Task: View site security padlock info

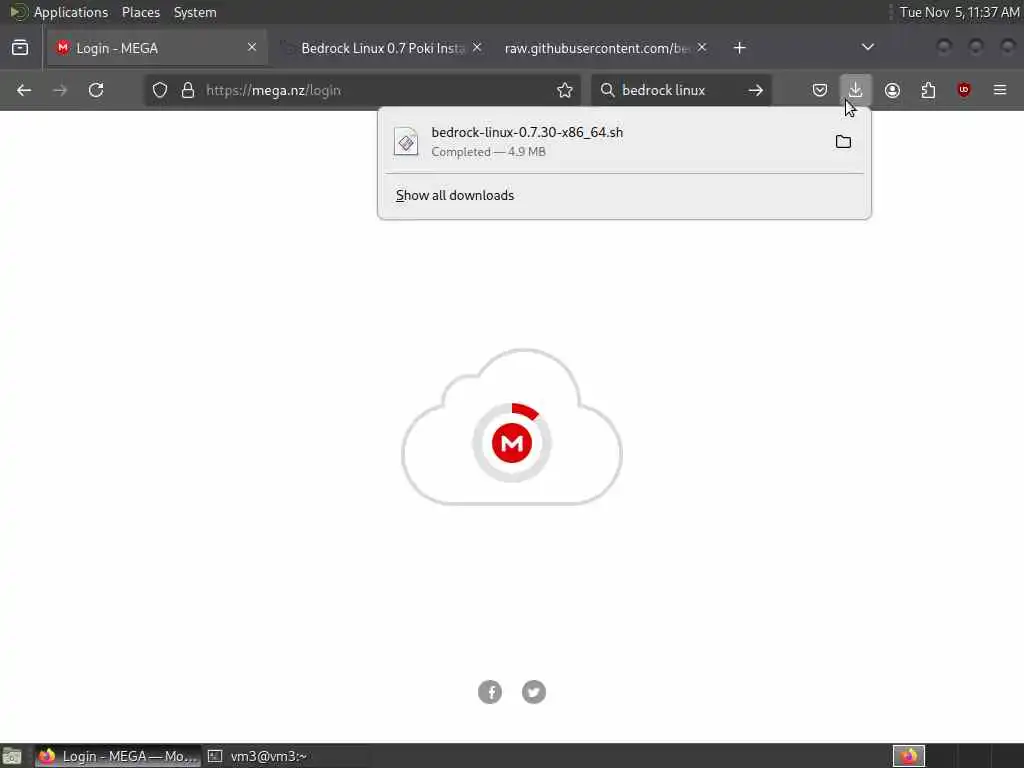Action: click(188, 90)
